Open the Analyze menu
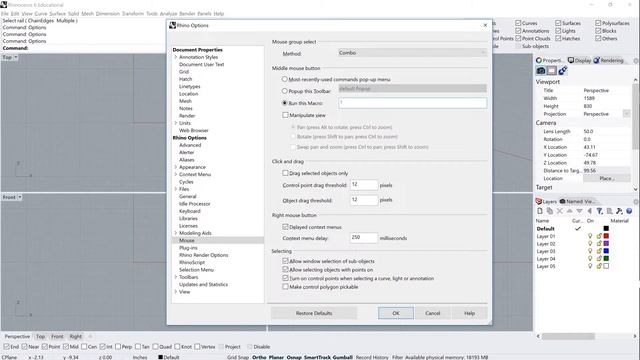The width and height of the screenshot is (640, 360). pyautogui.click(x=168, y=13)
